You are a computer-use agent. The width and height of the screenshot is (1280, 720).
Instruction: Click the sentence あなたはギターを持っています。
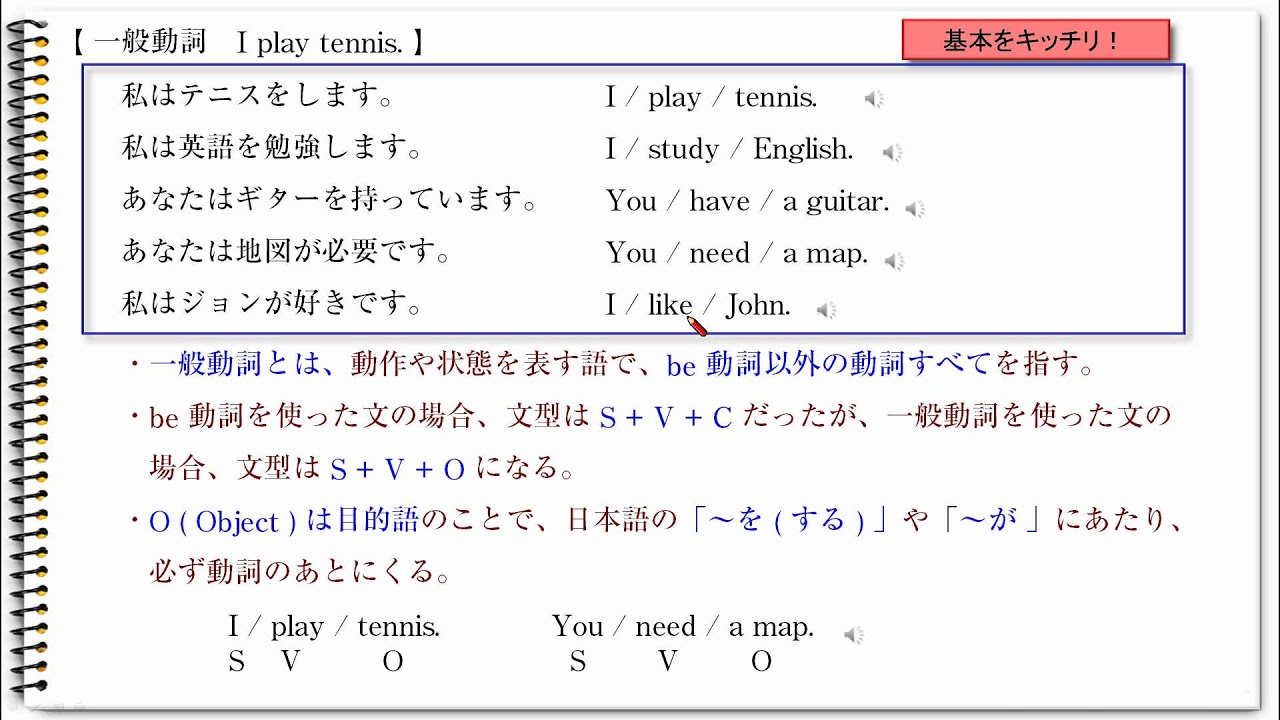pos(331,201)
